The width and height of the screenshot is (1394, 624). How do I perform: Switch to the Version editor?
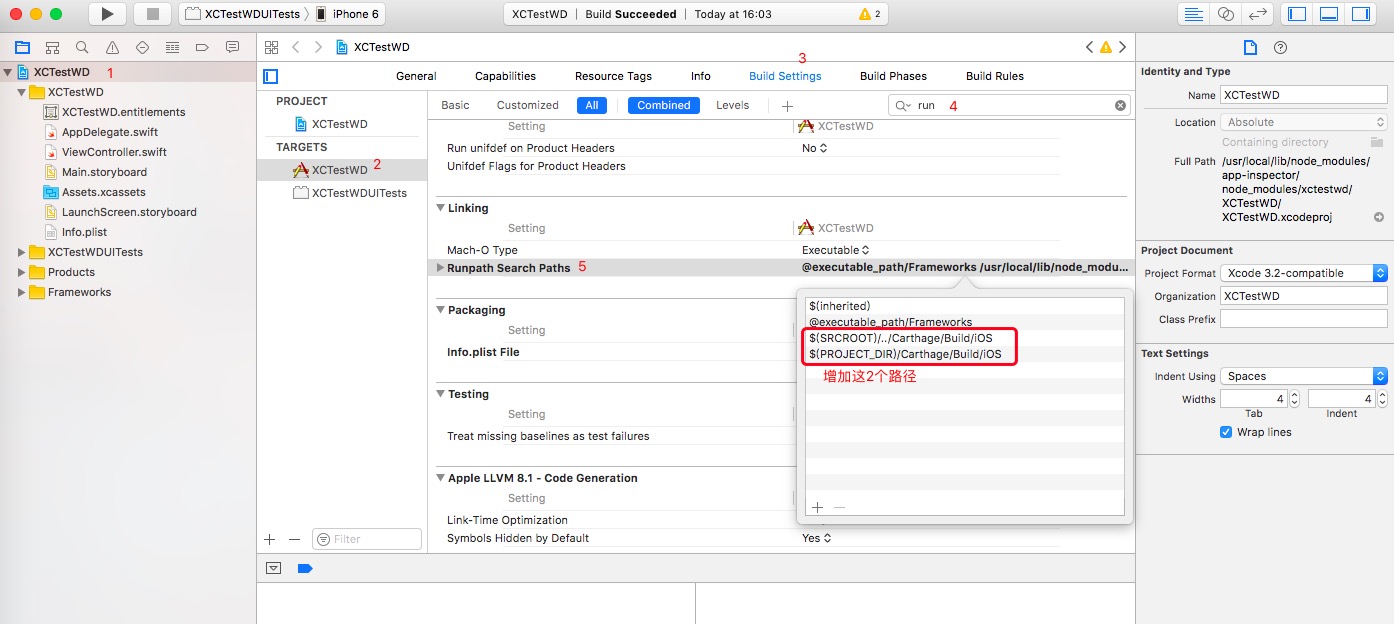(1258, 14)
